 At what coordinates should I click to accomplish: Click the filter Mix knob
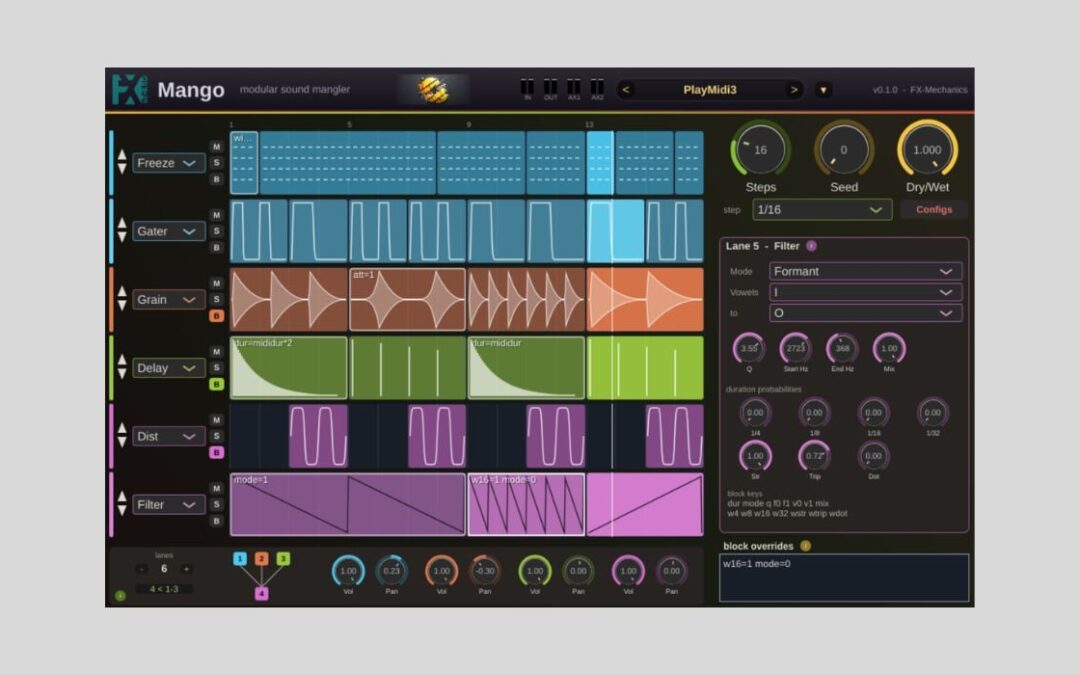[889, 349]
